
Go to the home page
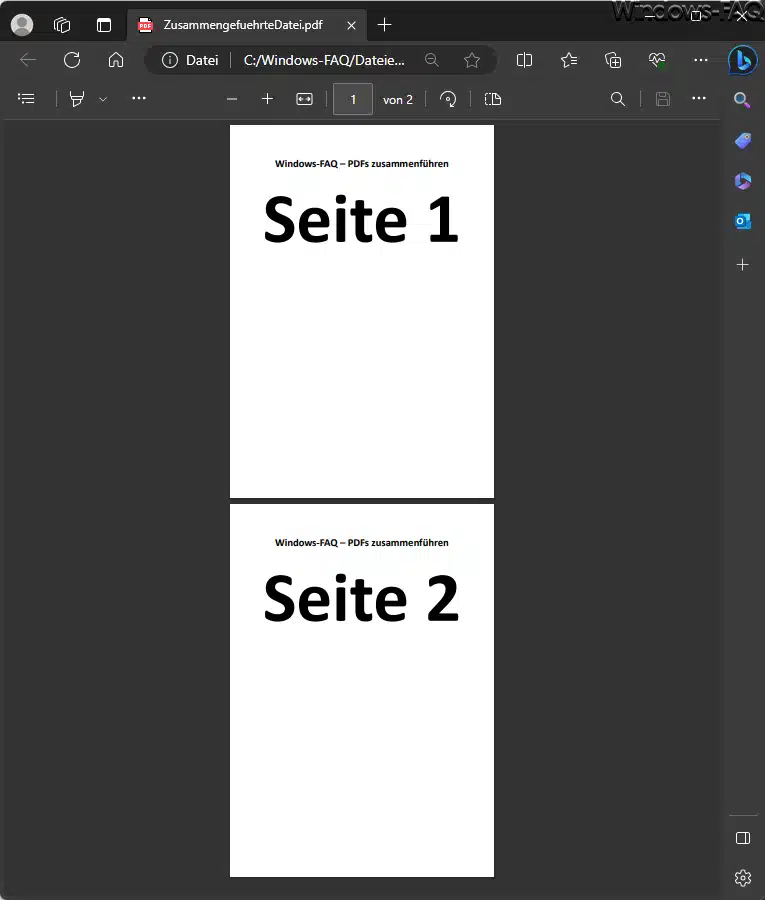pos(116,60)
